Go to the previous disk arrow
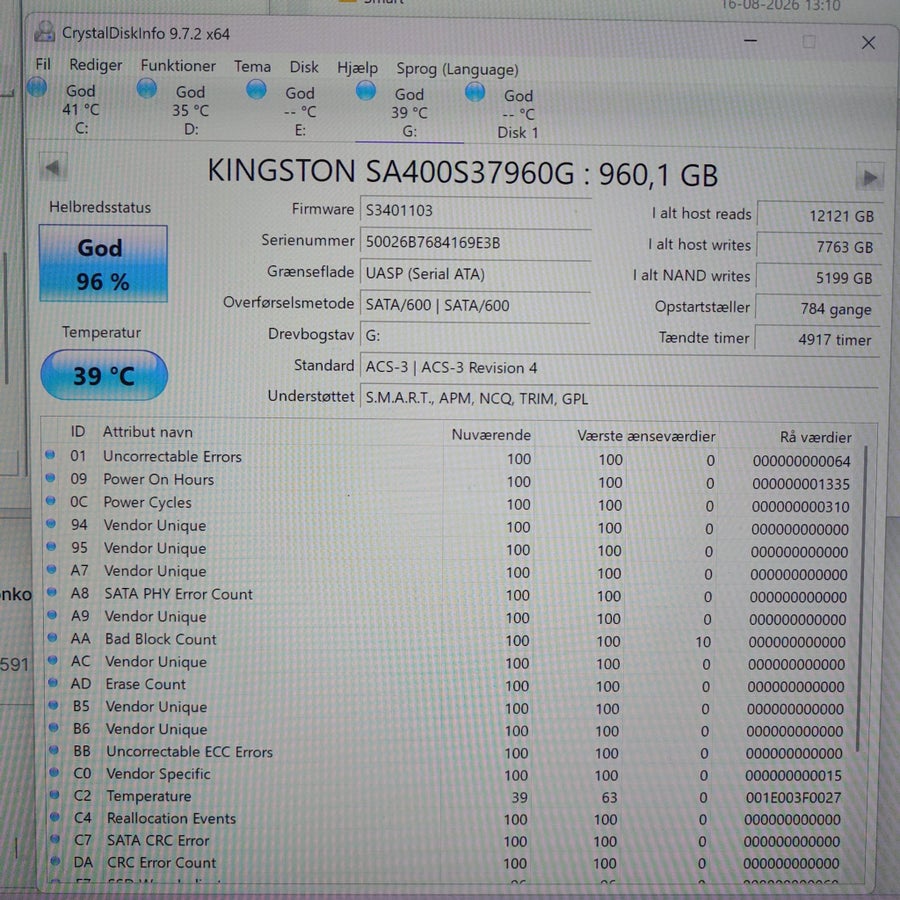The height and width of the screenshot is (900, 900). [53, 168]
